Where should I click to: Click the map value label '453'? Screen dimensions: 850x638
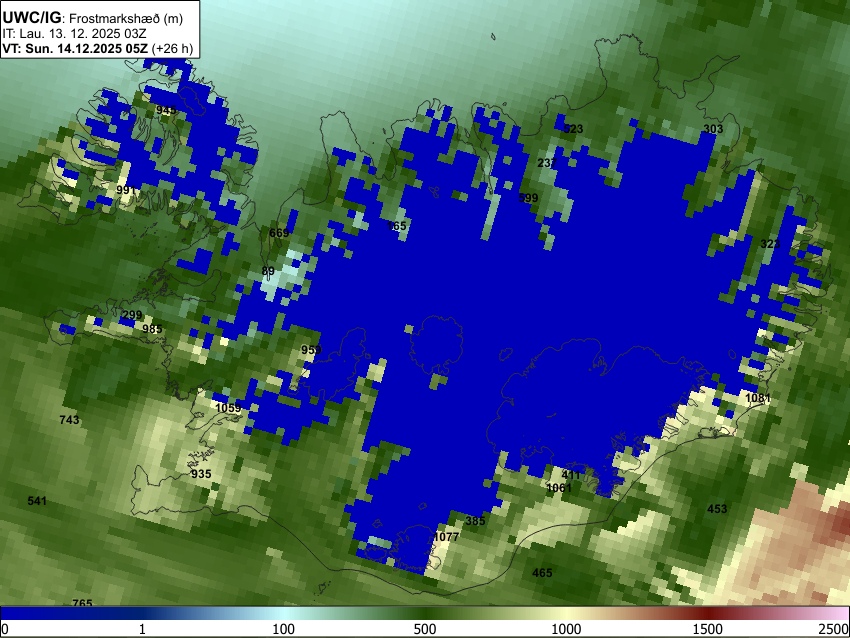click(717, 509)
